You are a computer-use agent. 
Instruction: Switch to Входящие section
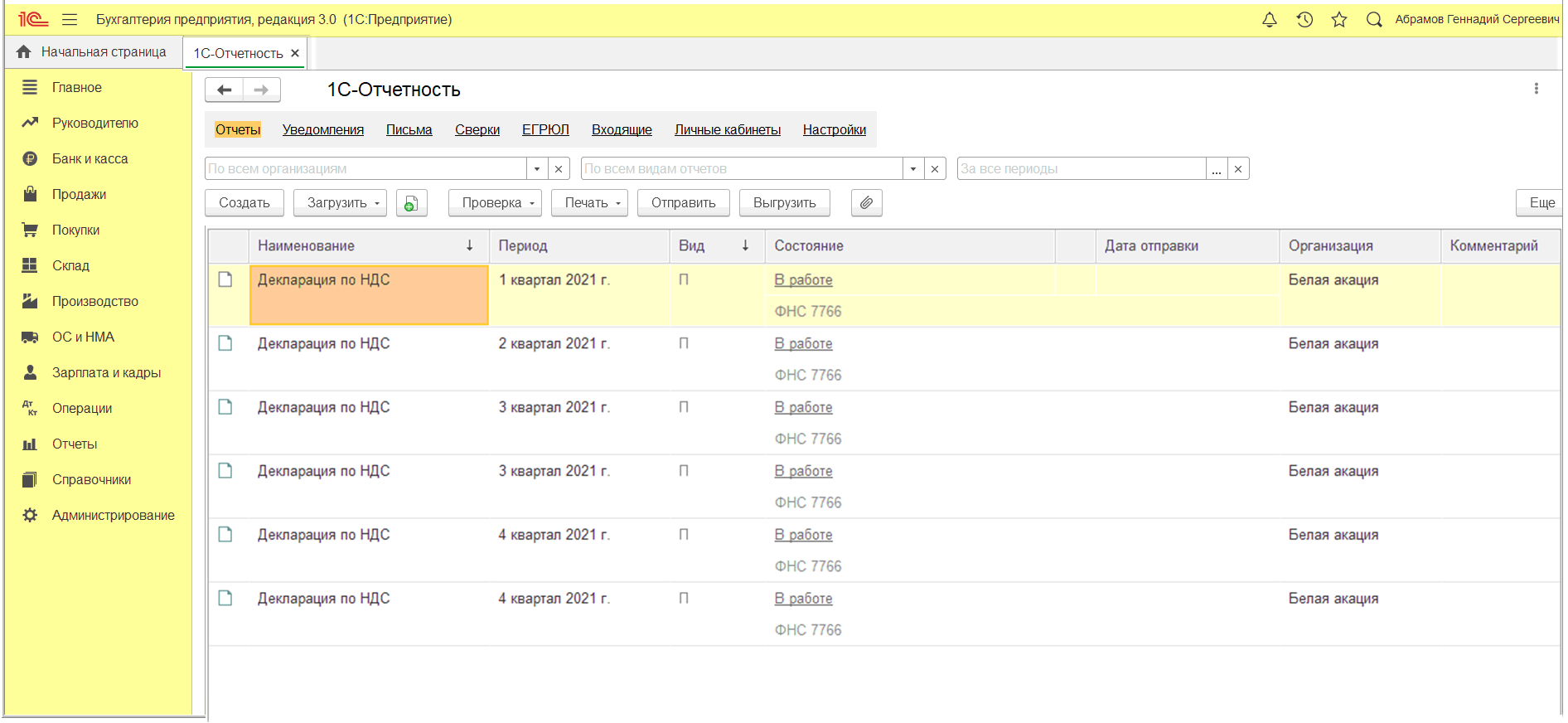622,129
